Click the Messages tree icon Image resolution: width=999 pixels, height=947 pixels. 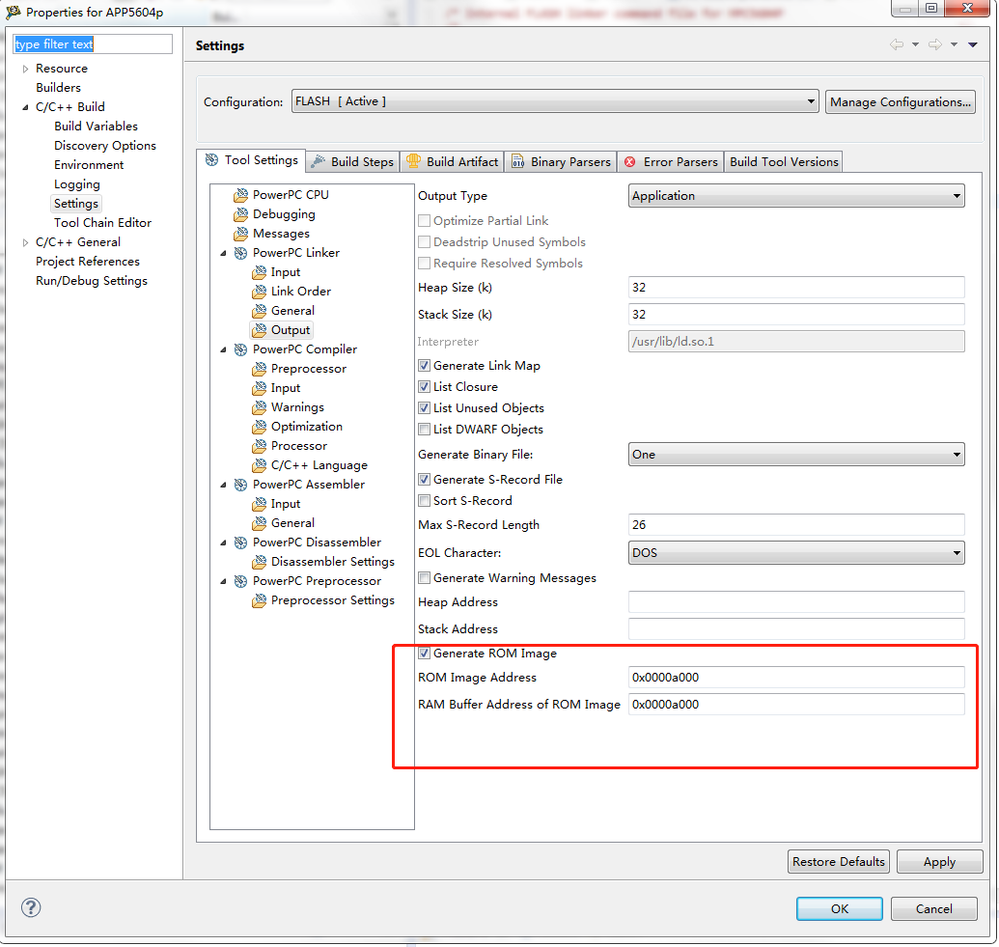pyautogui.click(x=240, y=234)
